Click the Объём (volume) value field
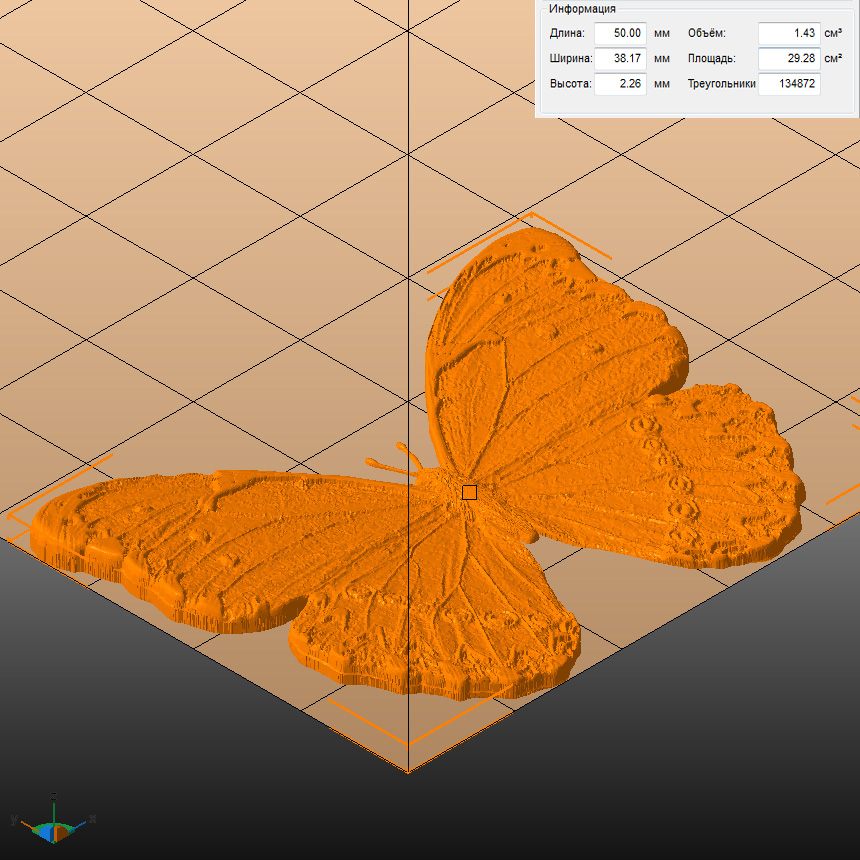Screen dimensions: 860x860 [x=788, y=33]
